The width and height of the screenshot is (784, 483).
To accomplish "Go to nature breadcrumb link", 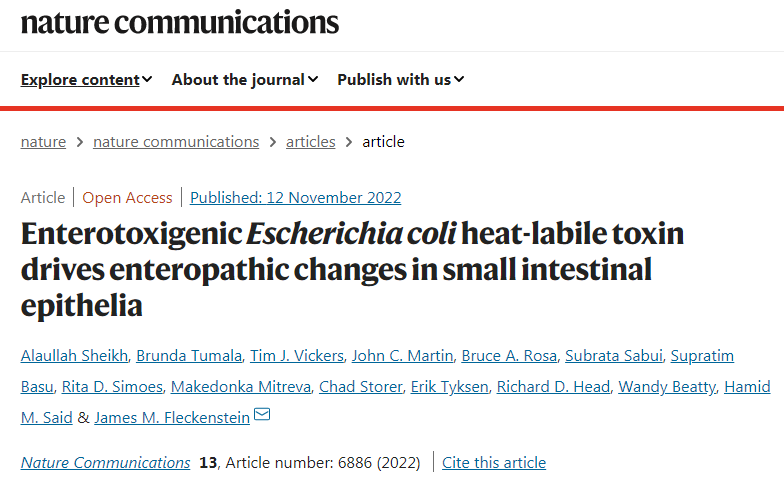I will pyautogui.click(x=43, y=142).
